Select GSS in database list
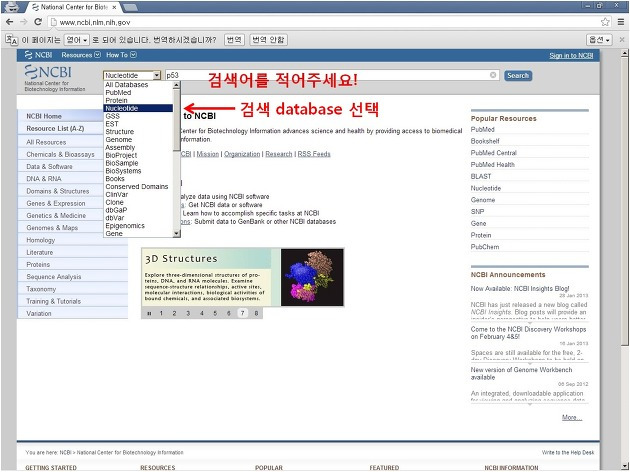The width and height of the screenshot is (630, 472). (138, 116)
